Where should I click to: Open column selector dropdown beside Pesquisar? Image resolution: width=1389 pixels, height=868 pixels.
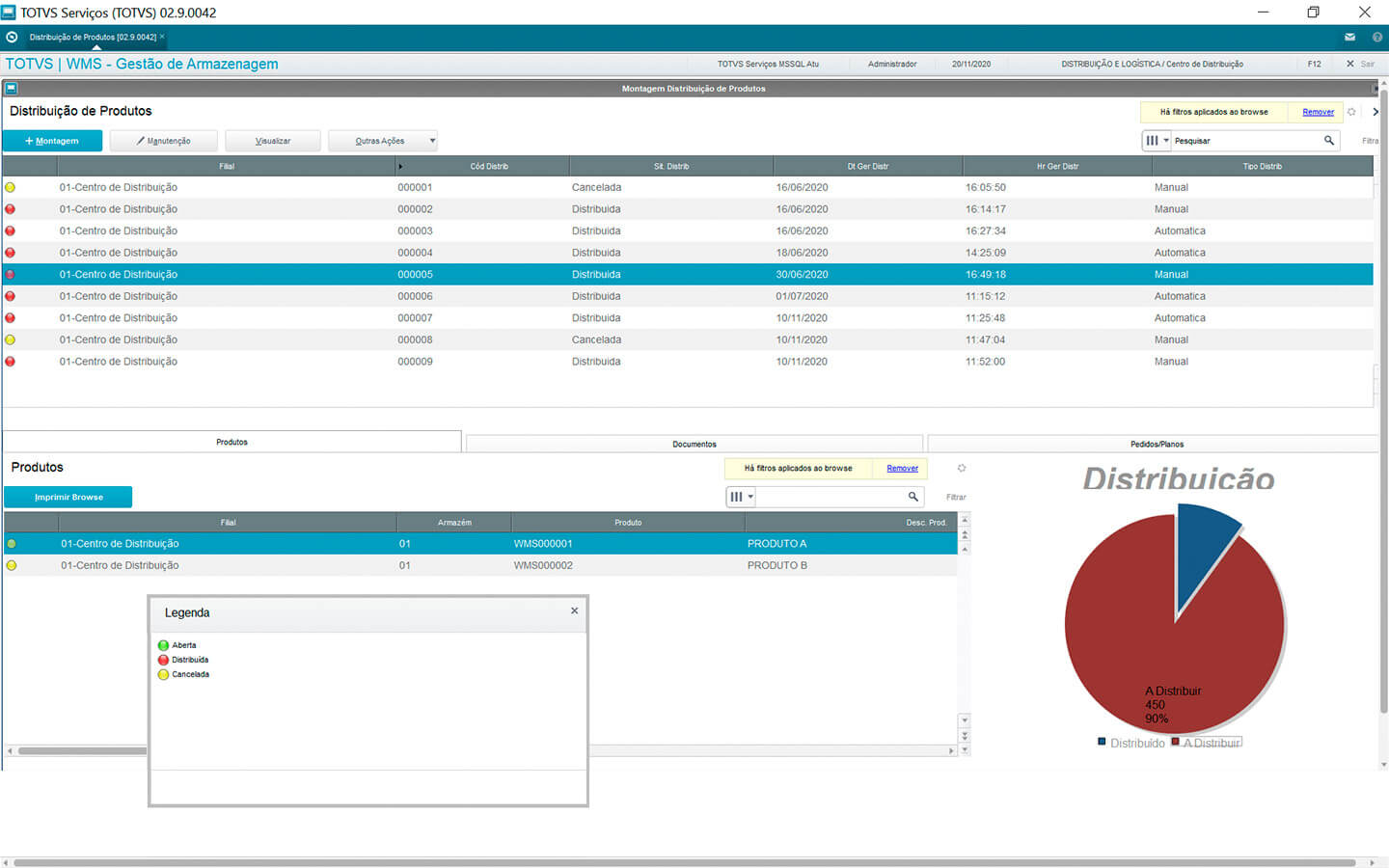pos(1156,141)
